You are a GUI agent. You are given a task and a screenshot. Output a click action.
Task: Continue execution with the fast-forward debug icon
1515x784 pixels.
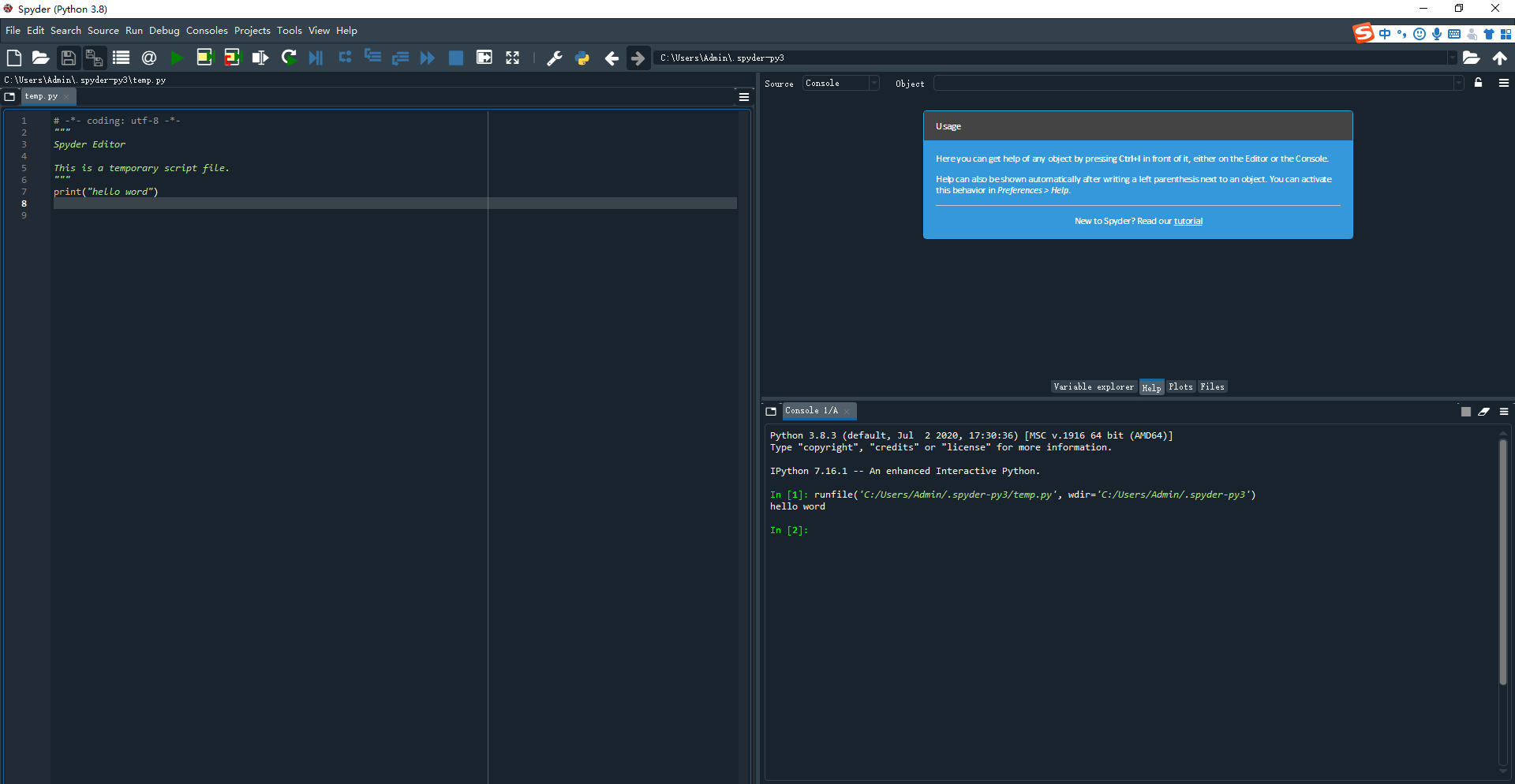(x=428, y=58)
